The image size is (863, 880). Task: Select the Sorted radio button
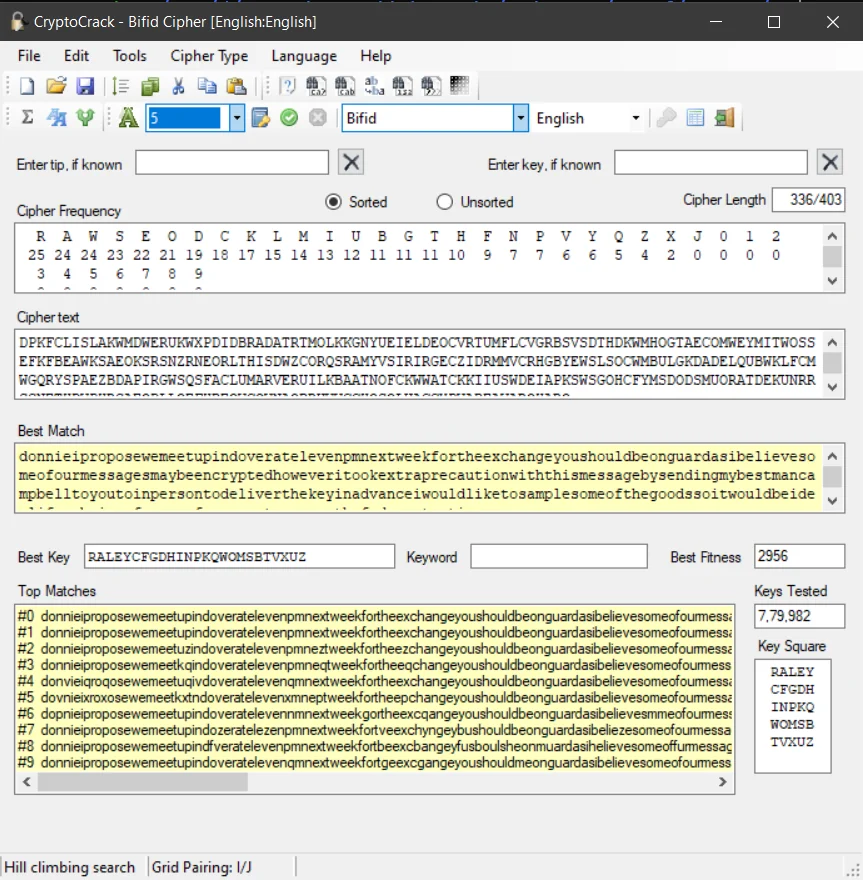[333, 202]
